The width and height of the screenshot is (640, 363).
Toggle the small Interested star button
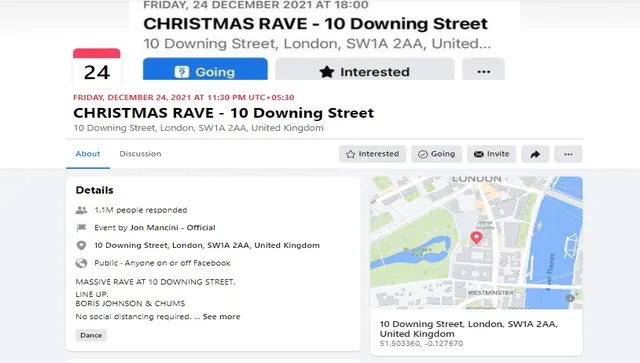pyautogui.click(x=372, y=154)
